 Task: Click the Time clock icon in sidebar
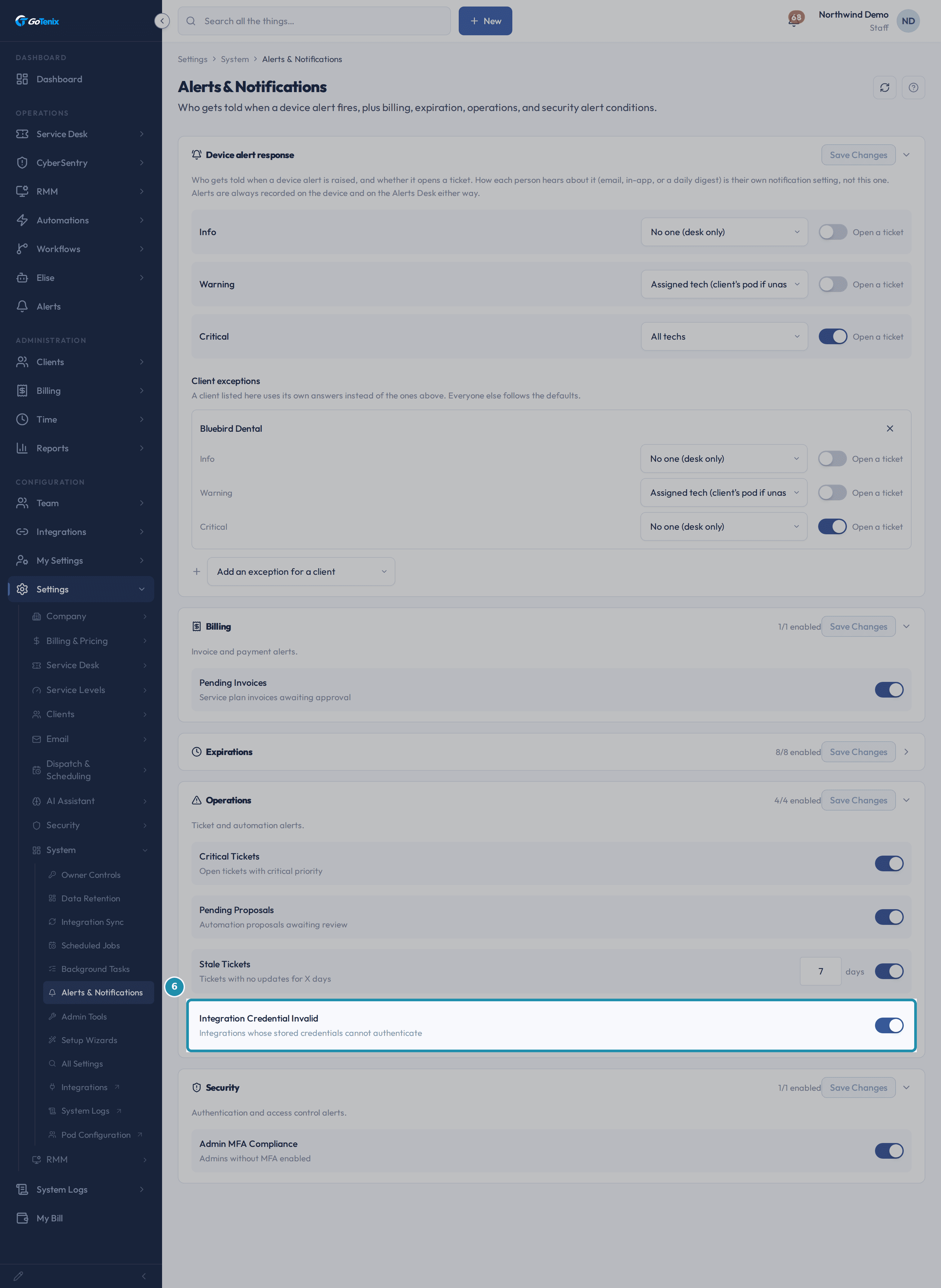[22, 419]
